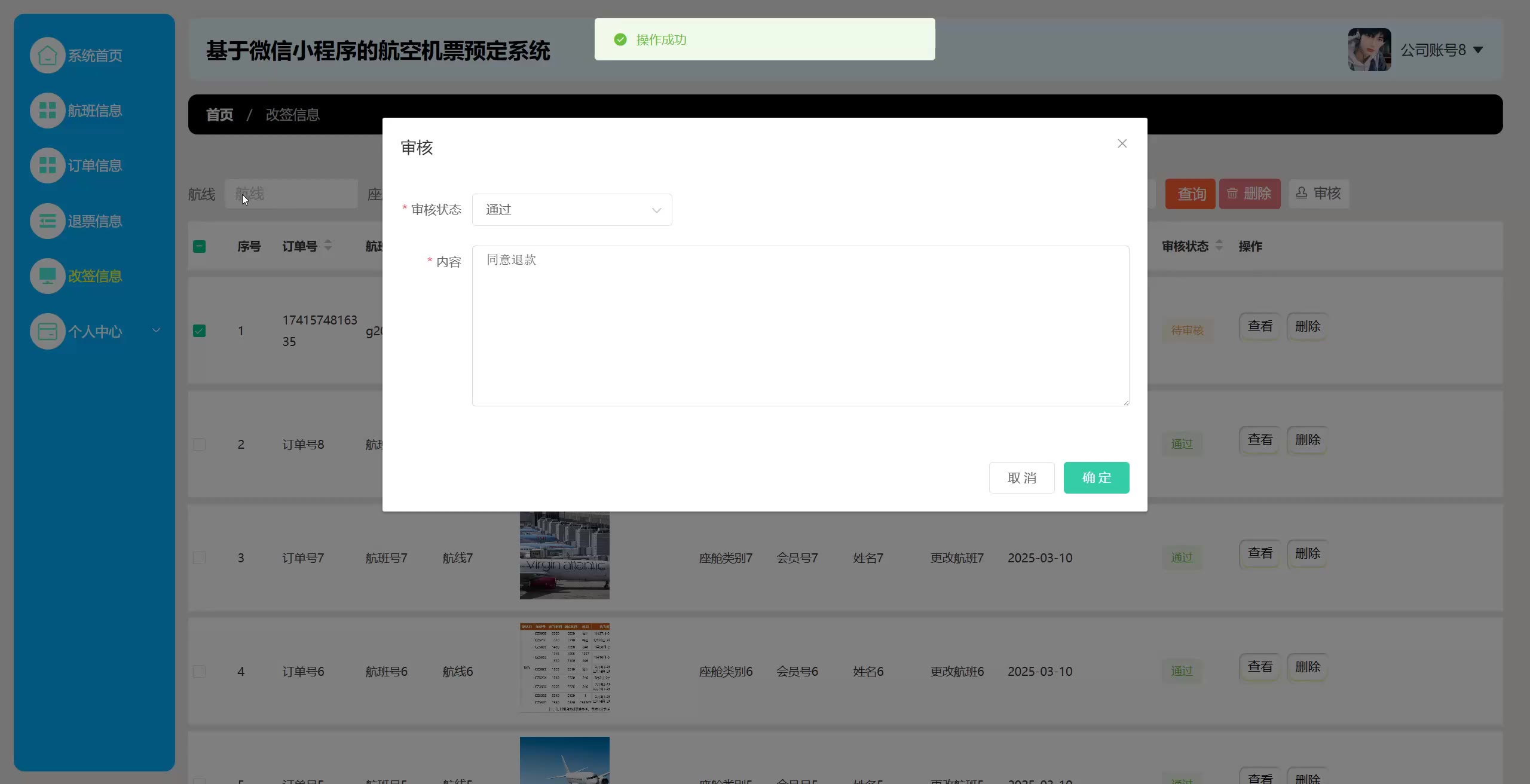Viewport: 1530px width, 784px height.
Task: Click the monitor icon beside 改签信息
Action: [47, 276]
